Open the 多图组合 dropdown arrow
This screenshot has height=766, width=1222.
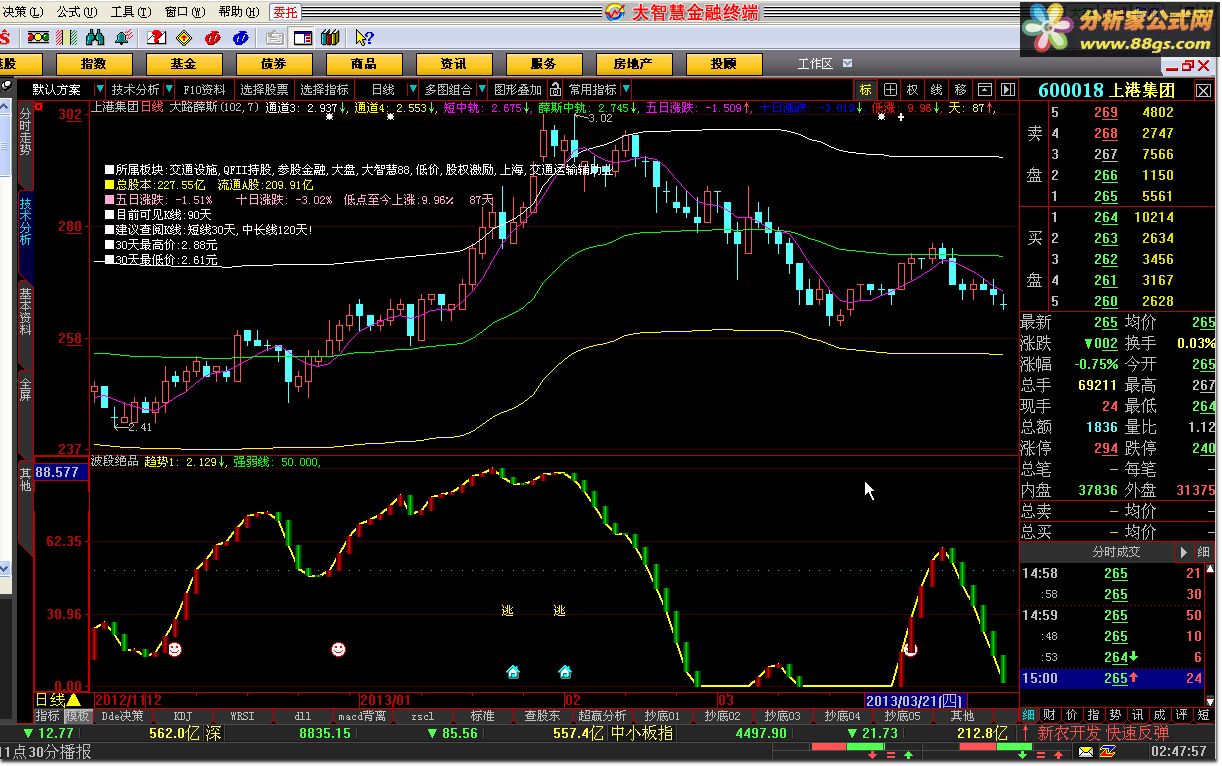482,89
